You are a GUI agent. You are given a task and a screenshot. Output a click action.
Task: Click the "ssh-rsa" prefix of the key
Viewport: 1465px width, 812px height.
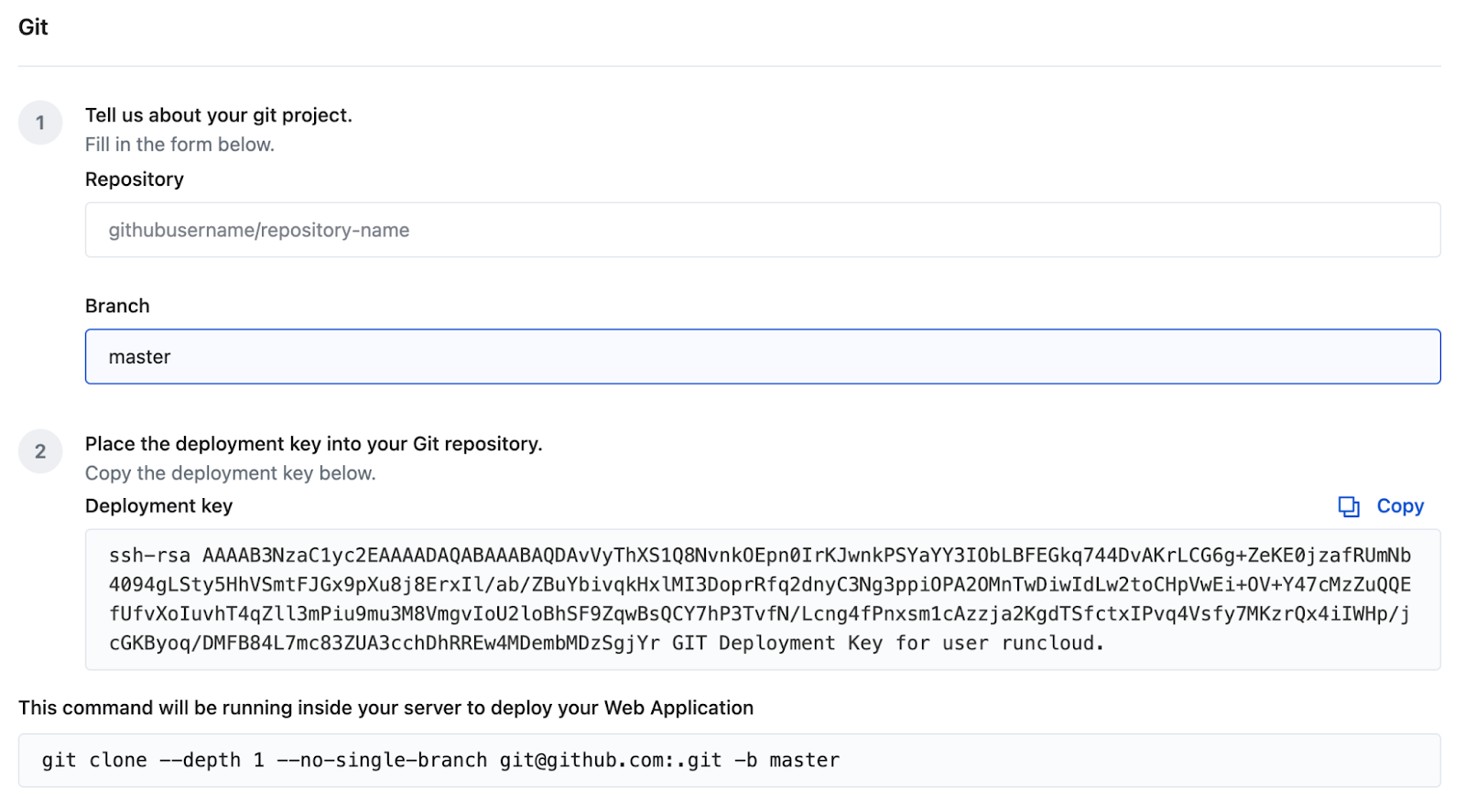tap(149, 556)
